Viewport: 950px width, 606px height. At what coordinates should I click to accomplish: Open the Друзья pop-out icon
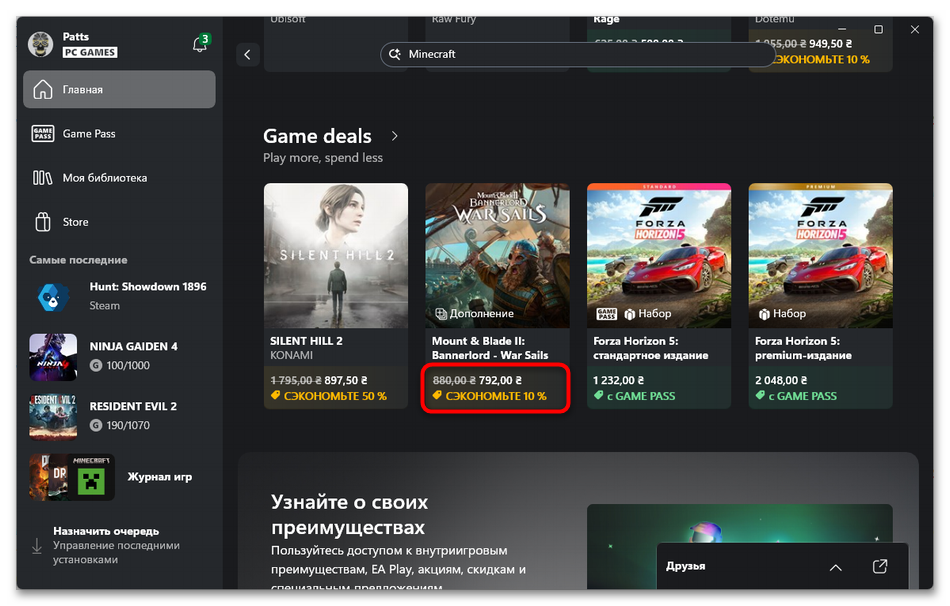tap(879, 566)
